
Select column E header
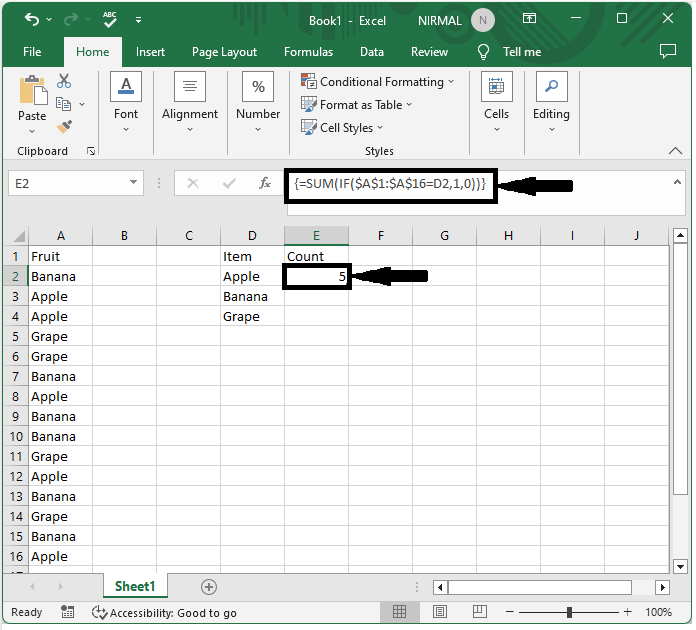click(316, 236)
